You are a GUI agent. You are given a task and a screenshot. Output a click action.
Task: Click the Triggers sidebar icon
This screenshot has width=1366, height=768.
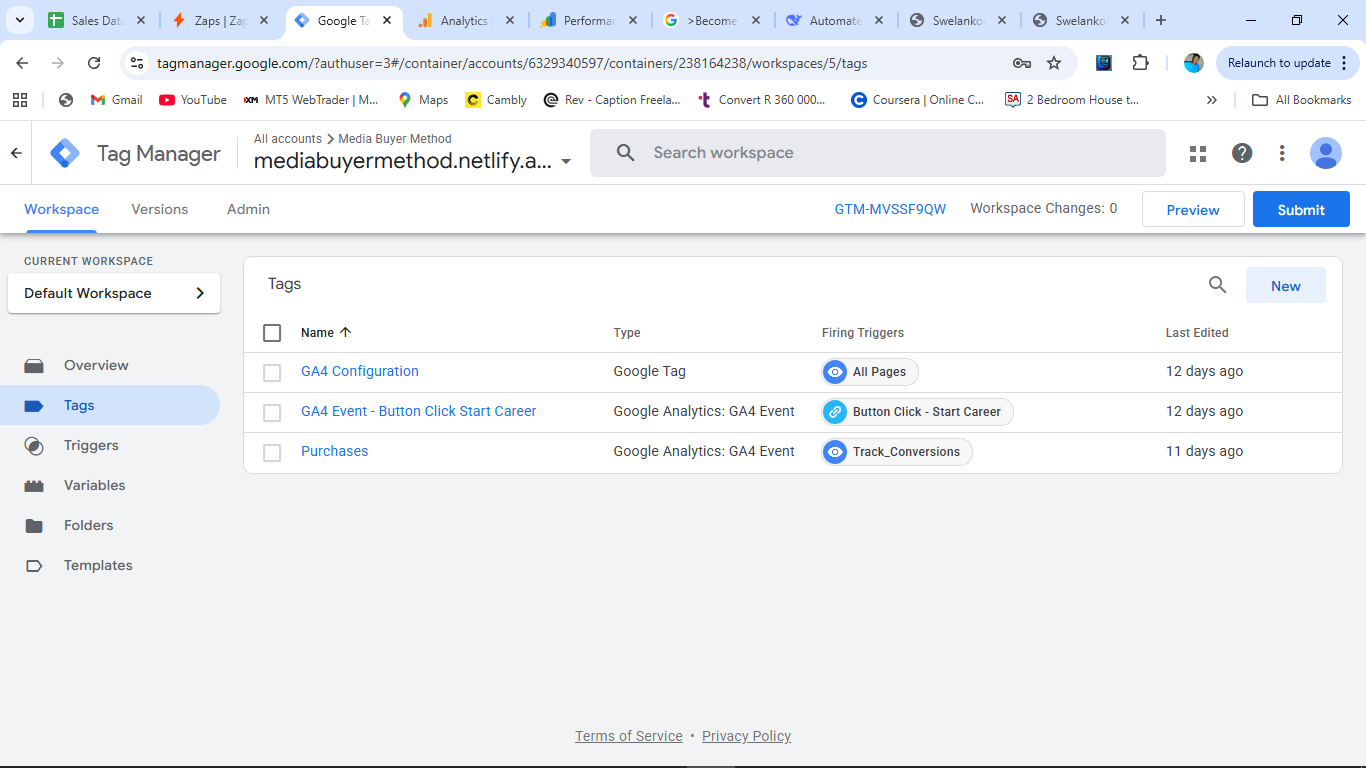click(x=34, y=446)
